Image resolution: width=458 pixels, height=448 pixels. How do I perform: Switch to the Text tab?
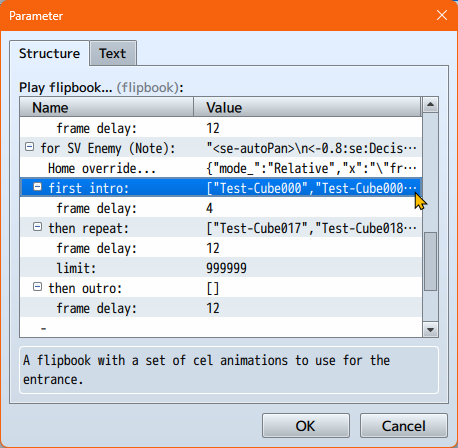pos(113,54)
